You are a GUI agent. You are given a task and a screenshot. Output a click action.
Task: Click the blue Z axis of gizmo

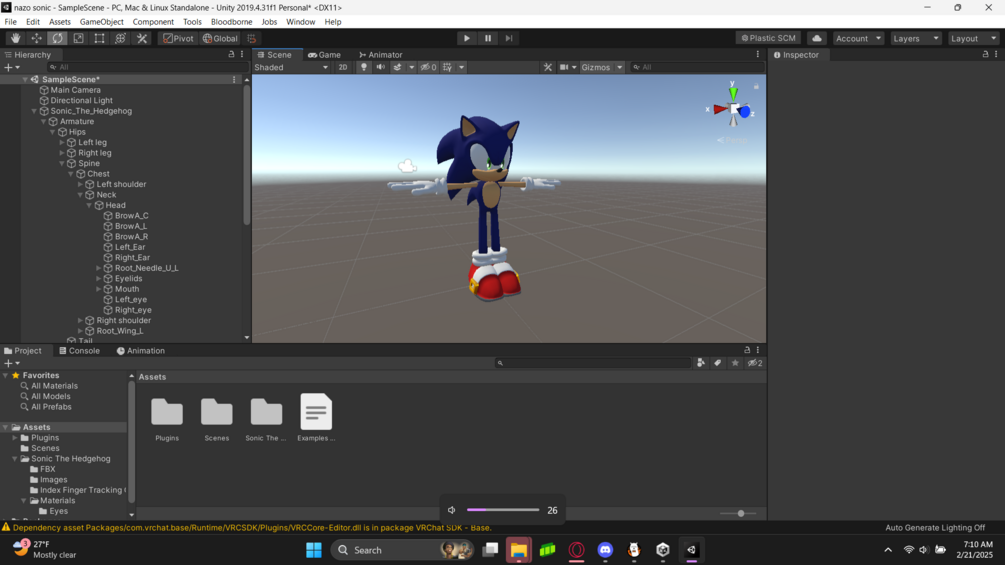744,112
